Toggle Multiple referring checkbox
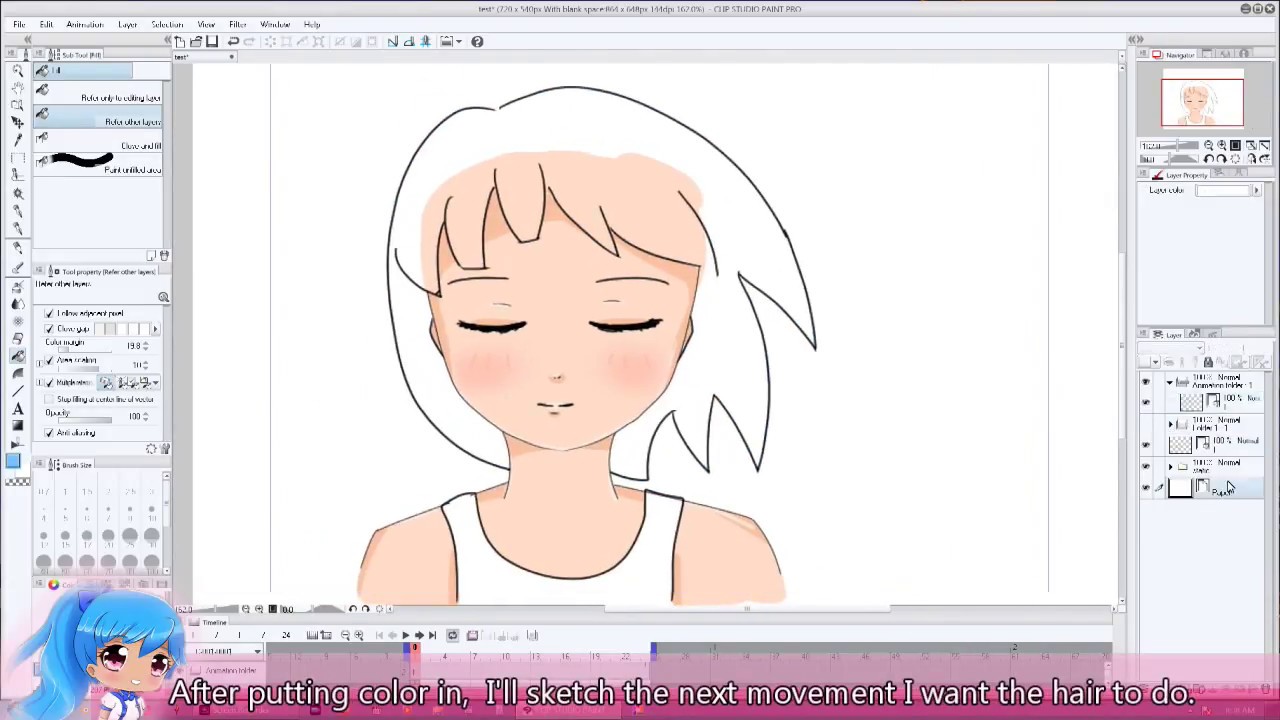Screen dimensions: 1280x720 click(x=49, y=383)
